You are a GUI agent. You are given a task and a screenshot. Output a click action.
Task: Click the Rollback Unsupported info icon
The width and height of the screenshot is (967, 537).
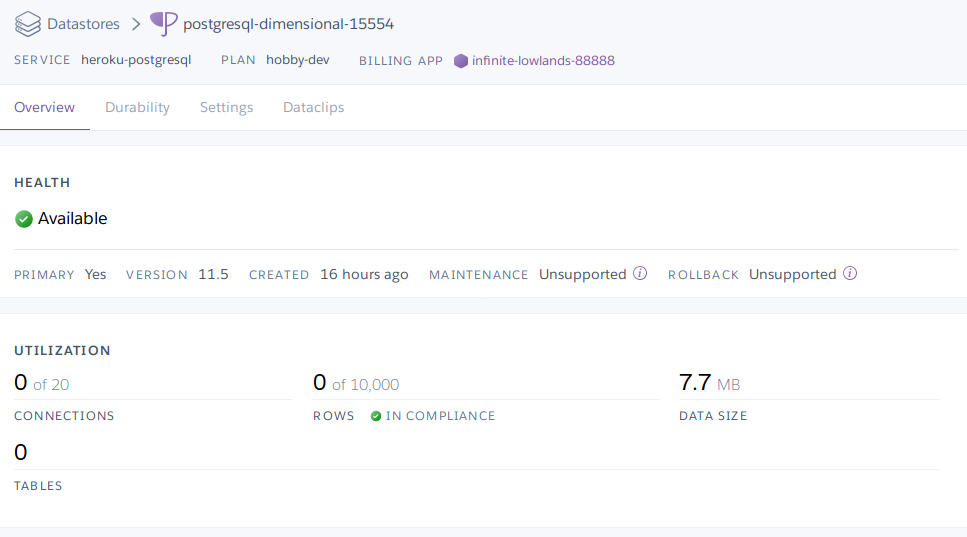click(x=850, y=273)
